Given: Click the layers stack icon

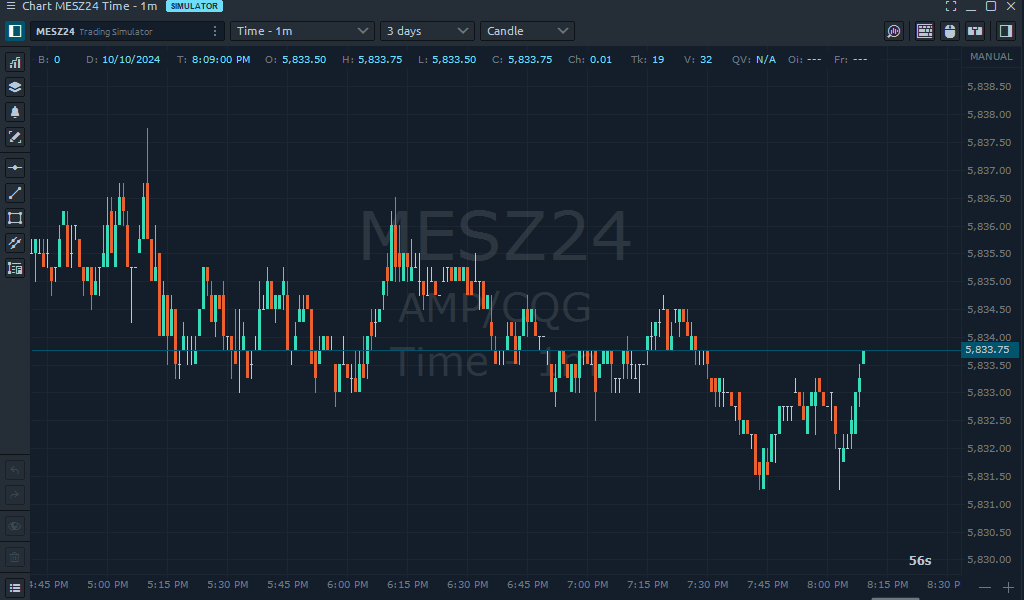Looking at the screenshot, I should pyautogui.click(x=15, y=87).
